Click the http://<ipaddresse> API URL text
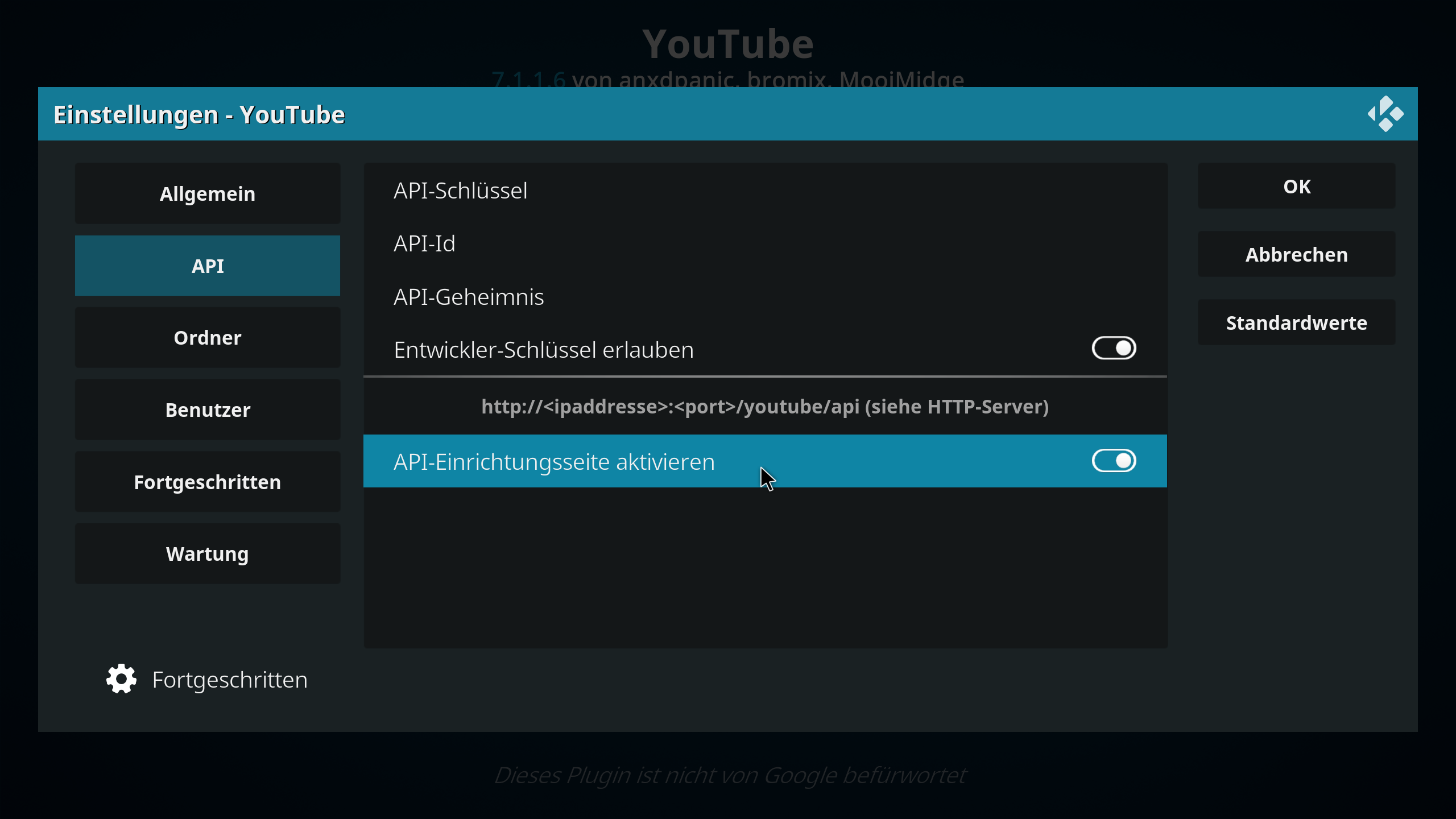The width and height of the screenshot is (1456, 819). click(765, 407)
